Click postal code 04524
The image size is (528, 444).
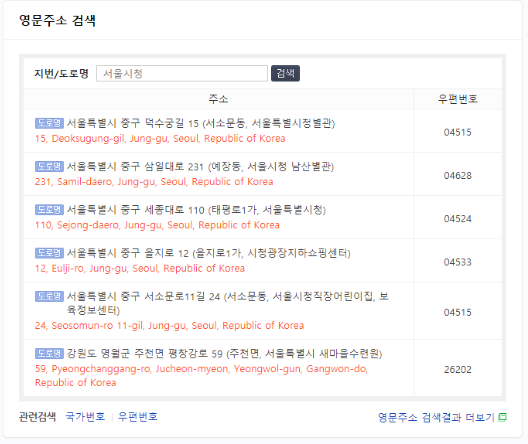click(x=457, y=219)
